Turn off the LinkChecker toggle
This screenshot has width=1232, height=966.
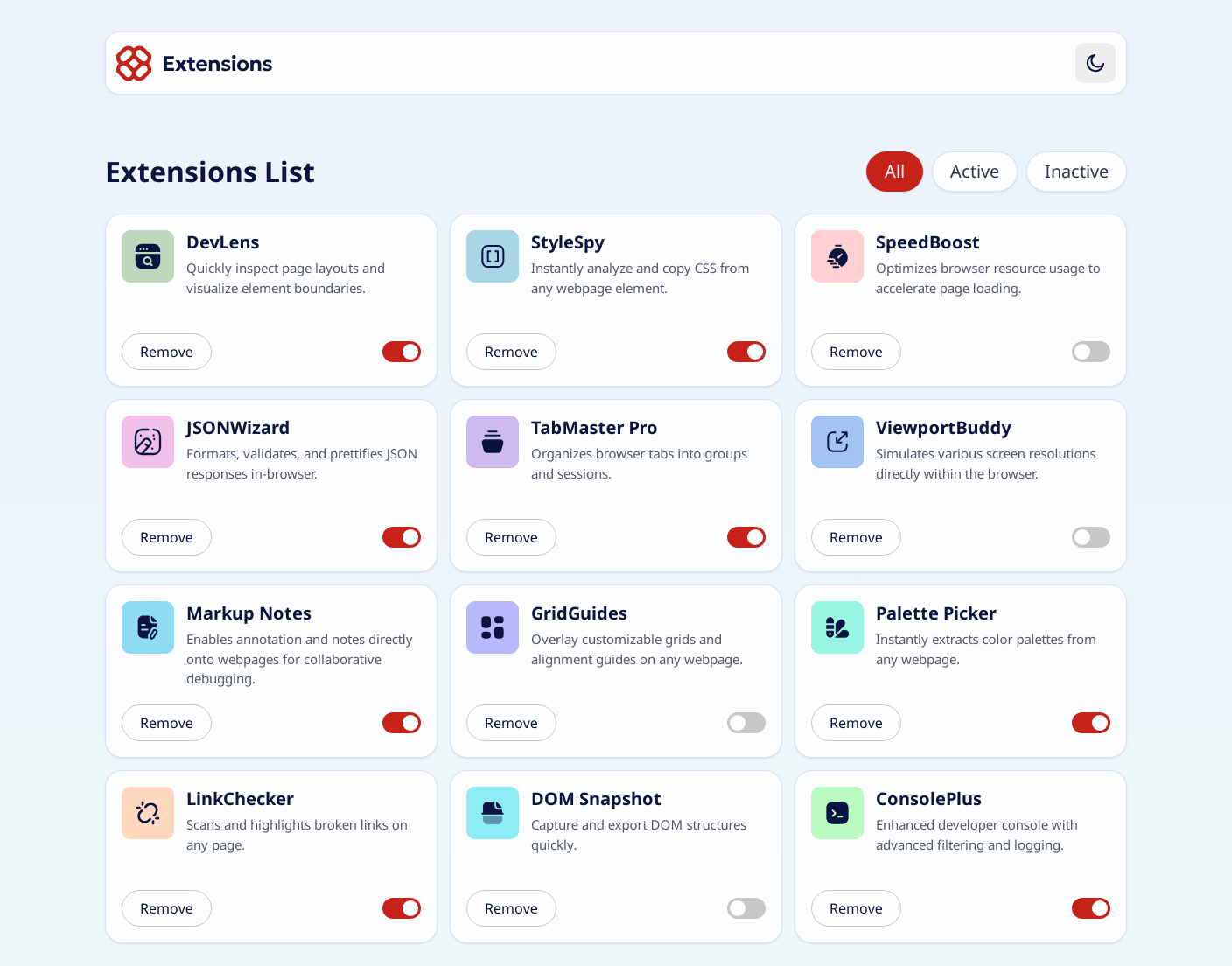[401, 908]
